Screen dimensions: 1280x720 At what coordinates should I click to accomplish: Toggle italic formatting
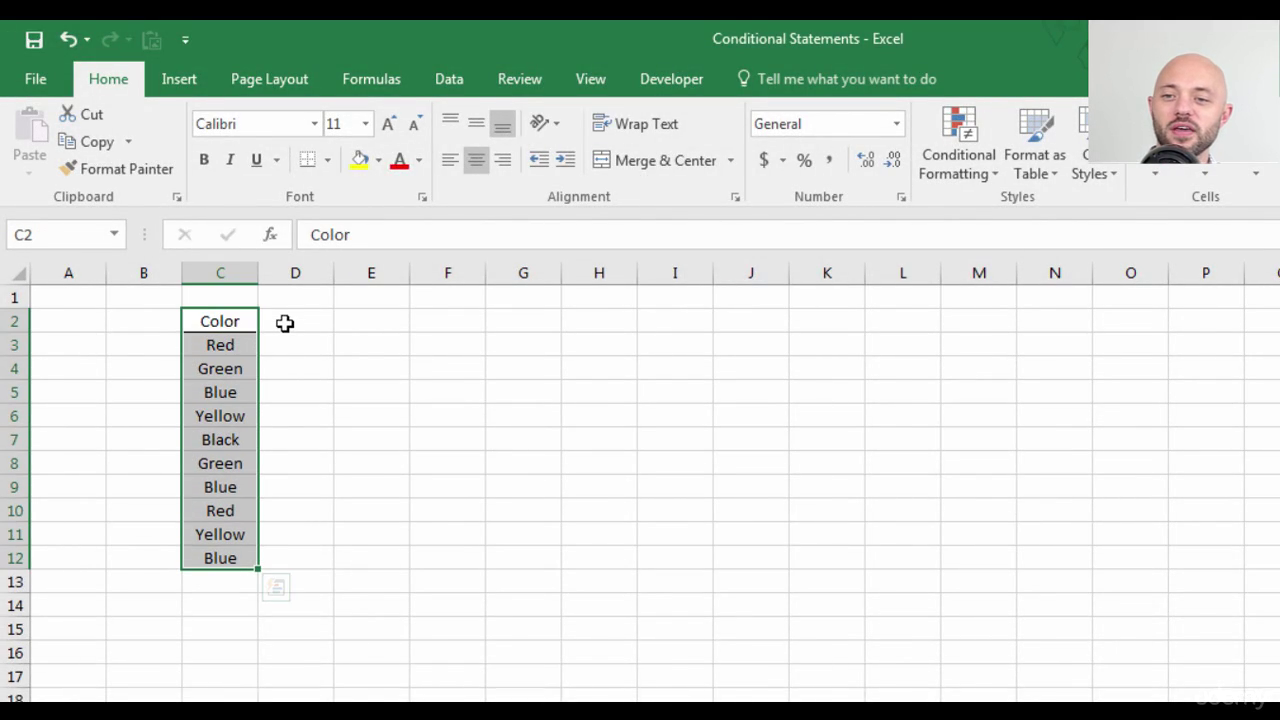coord(230,159)
